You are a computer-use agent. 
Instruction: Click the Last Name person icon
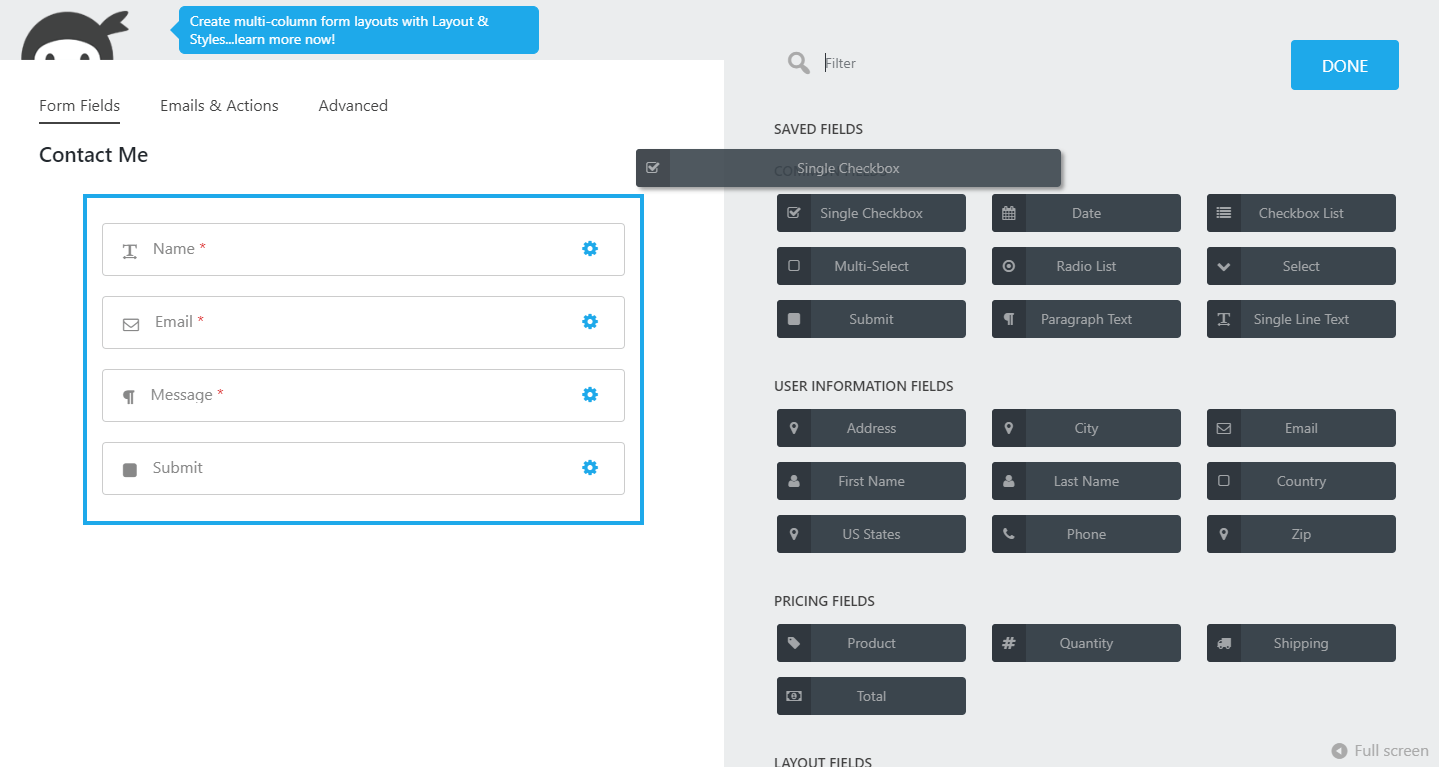tap(1009, 481)
